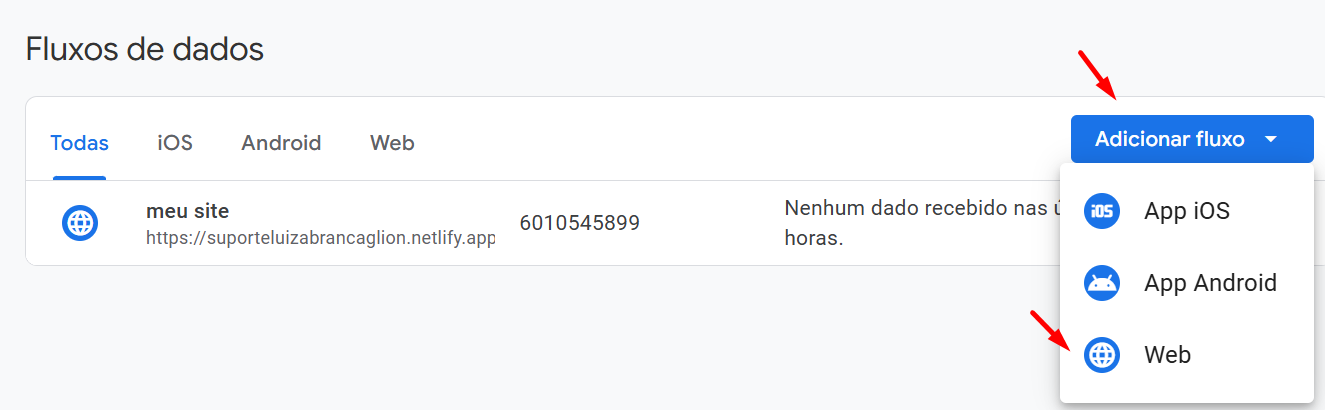Choose App Android from the add stream menu
Viewport: 1325px width, 410px height.
(1187, 283)
